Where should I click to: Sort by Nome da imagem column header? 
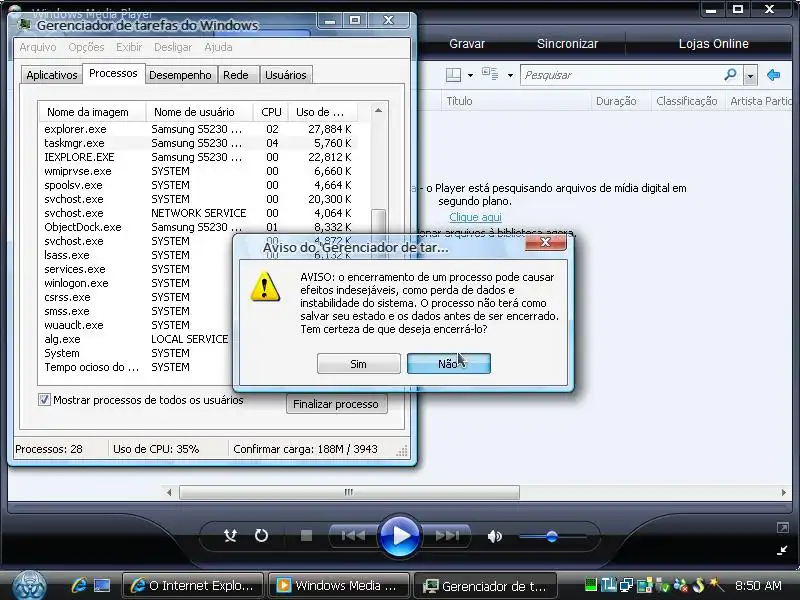[92, 112]
